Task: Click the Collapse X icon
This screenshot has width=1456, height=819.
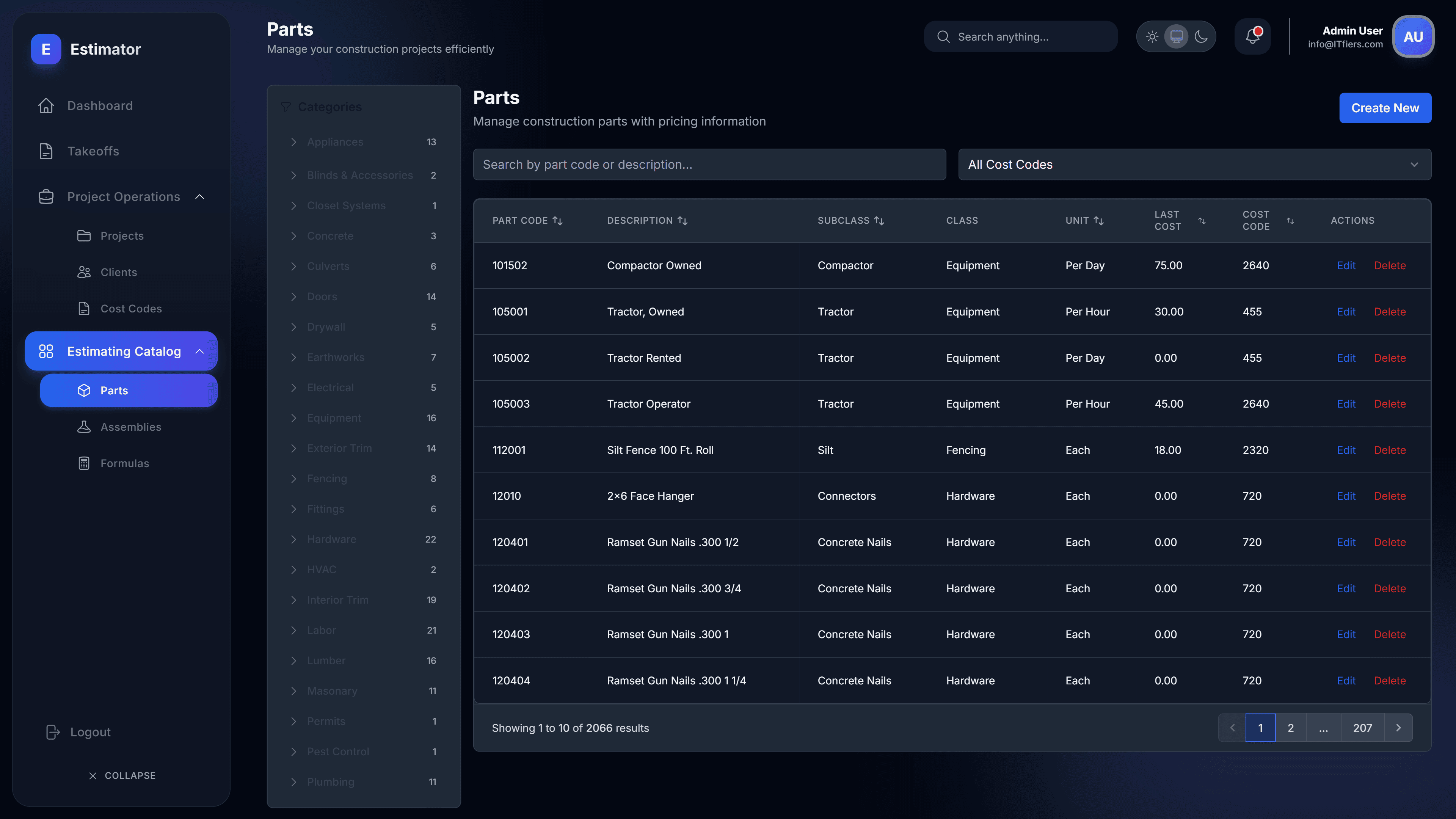Action: pos(93,775)
